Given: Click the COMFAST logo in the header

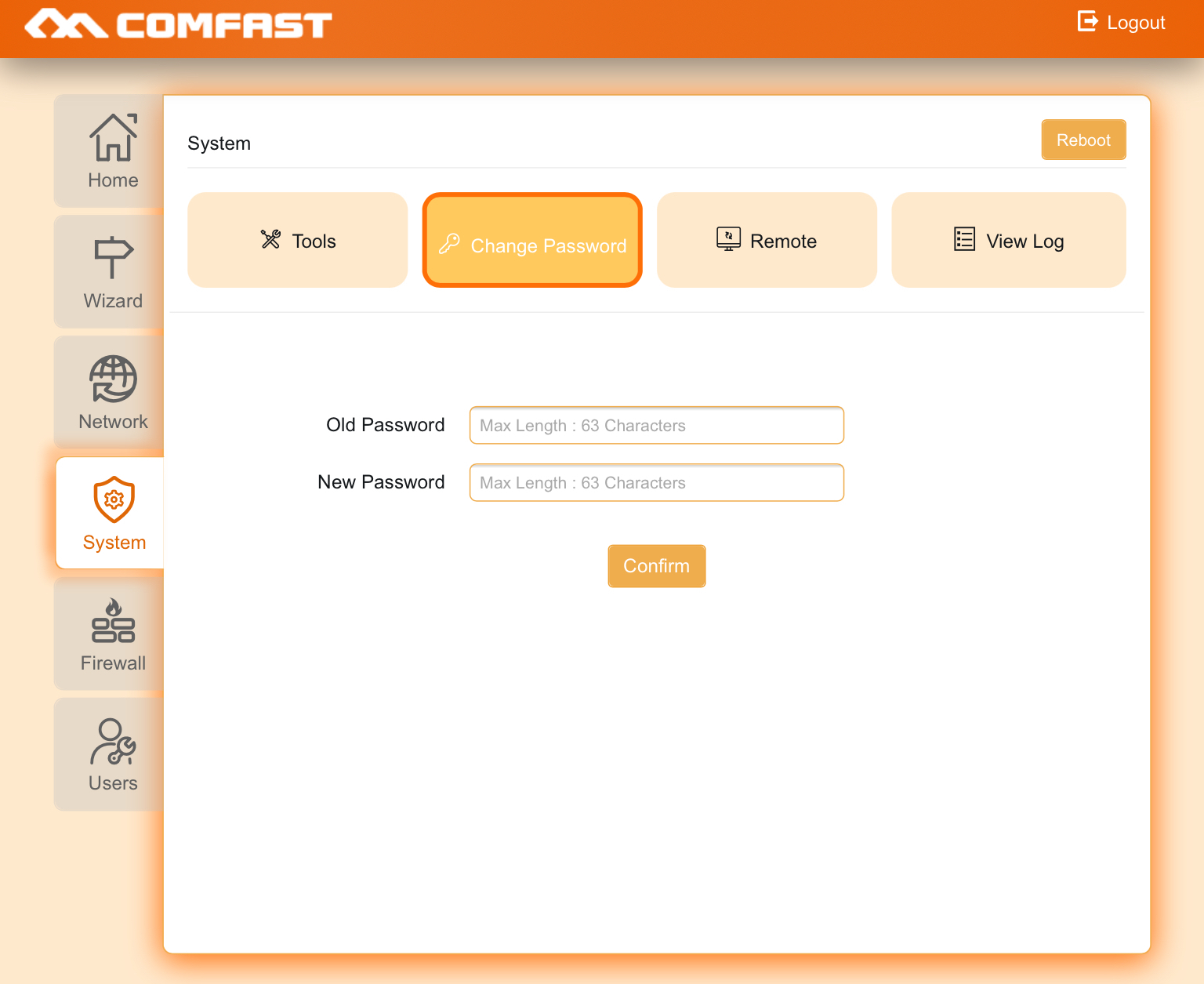Looking at the screenshot, I should point(178,24).
